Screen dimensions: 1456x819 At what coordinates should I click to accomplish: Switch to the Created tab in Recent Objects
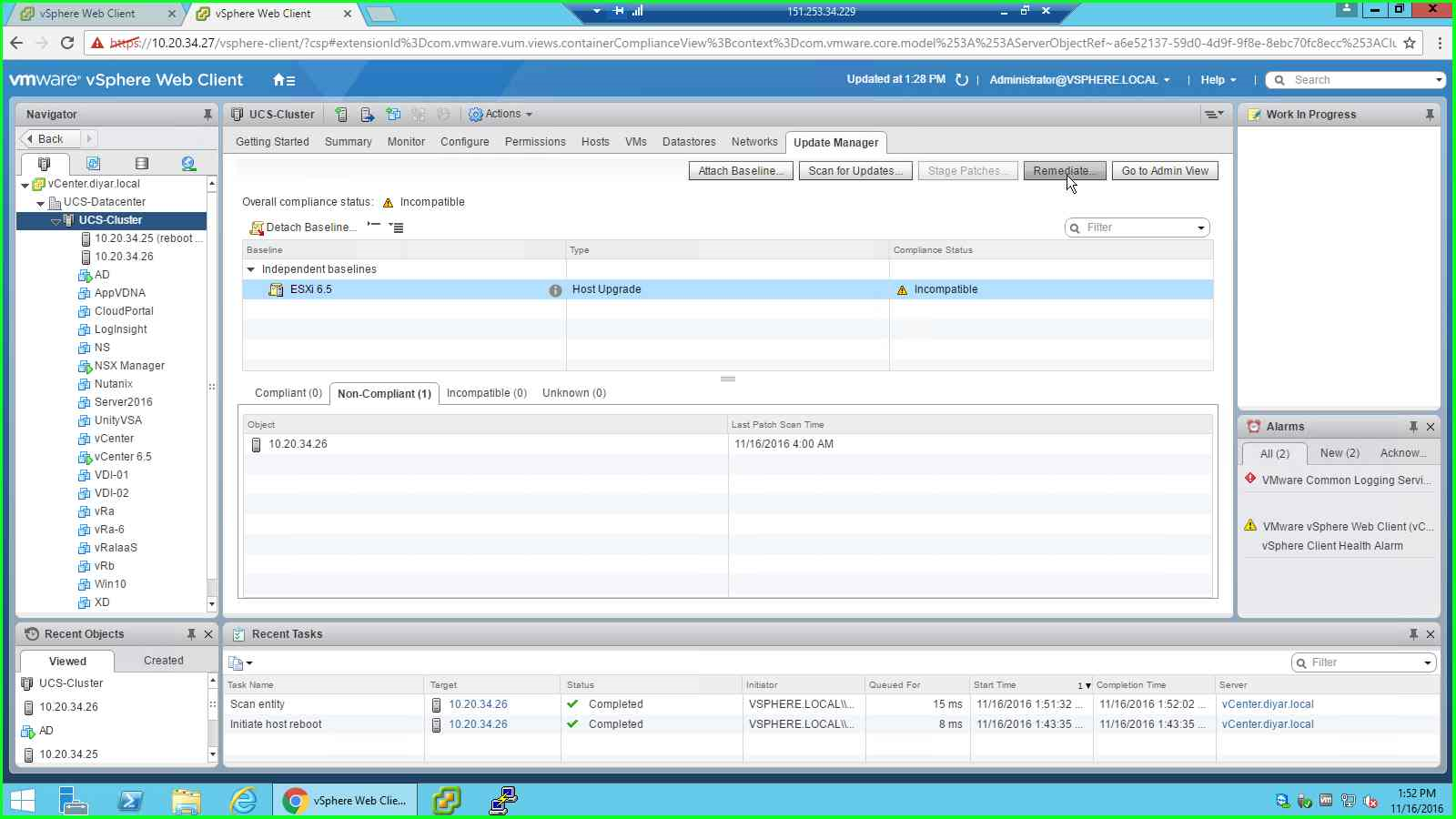tap(164, 661)
